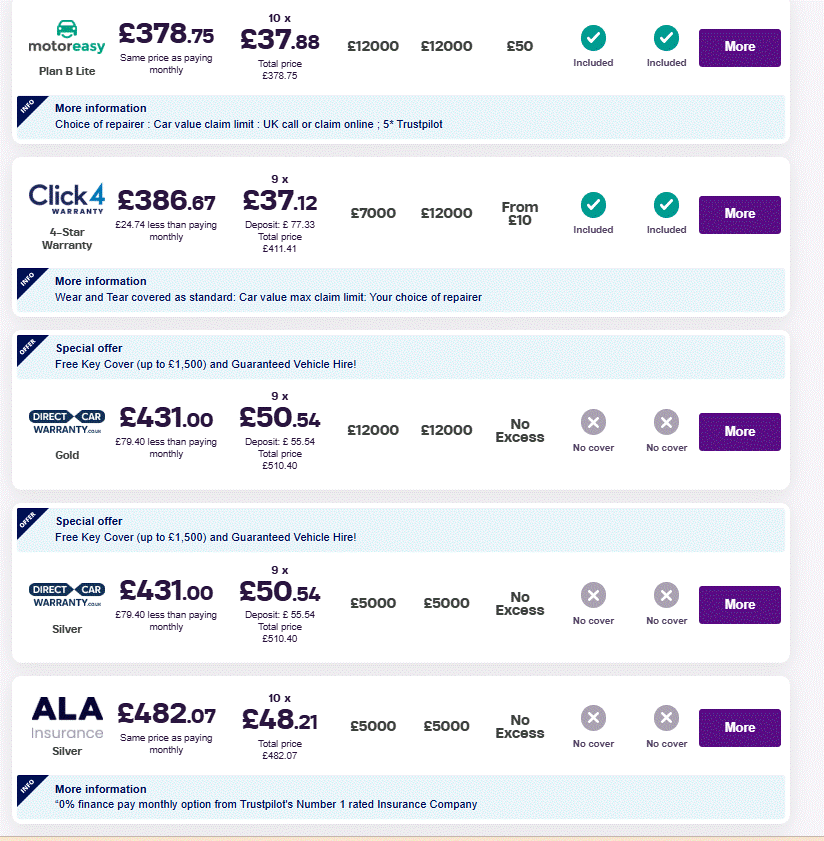Open More for motoreasy Plan B Lite
This screenshot has width=824, height=841.
pos(740,47)
